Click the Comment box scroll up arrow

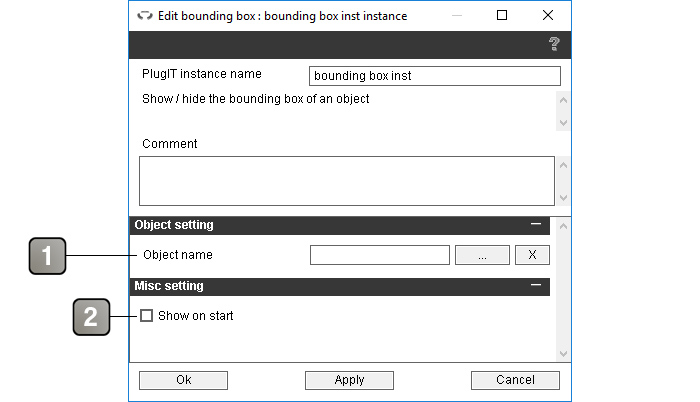point(563,165)
